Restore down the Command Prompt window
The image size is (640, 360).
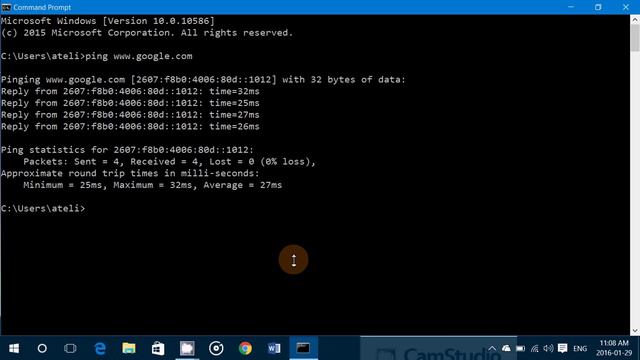(x=598, y=7)
